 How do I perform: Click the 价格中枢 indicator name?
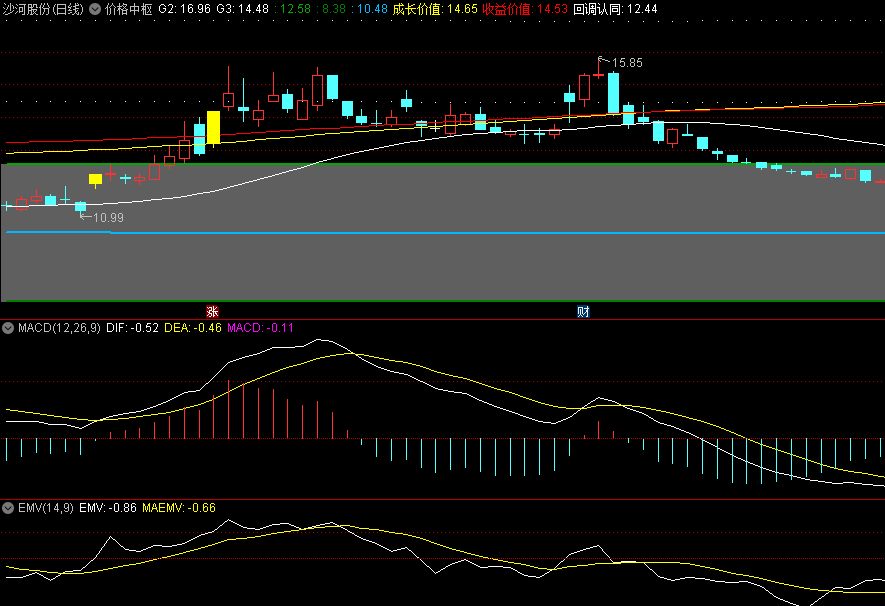pos(129,9)
